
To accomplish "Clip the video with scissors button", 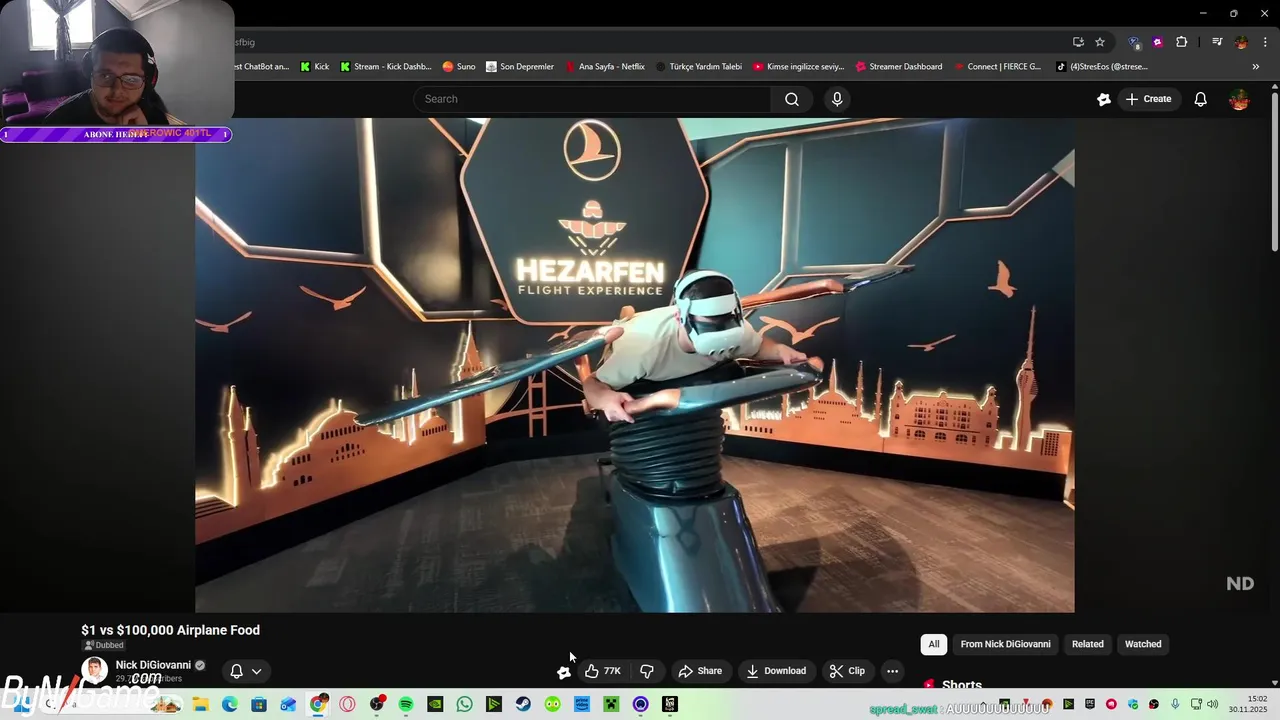I will (x=847, y=671).
